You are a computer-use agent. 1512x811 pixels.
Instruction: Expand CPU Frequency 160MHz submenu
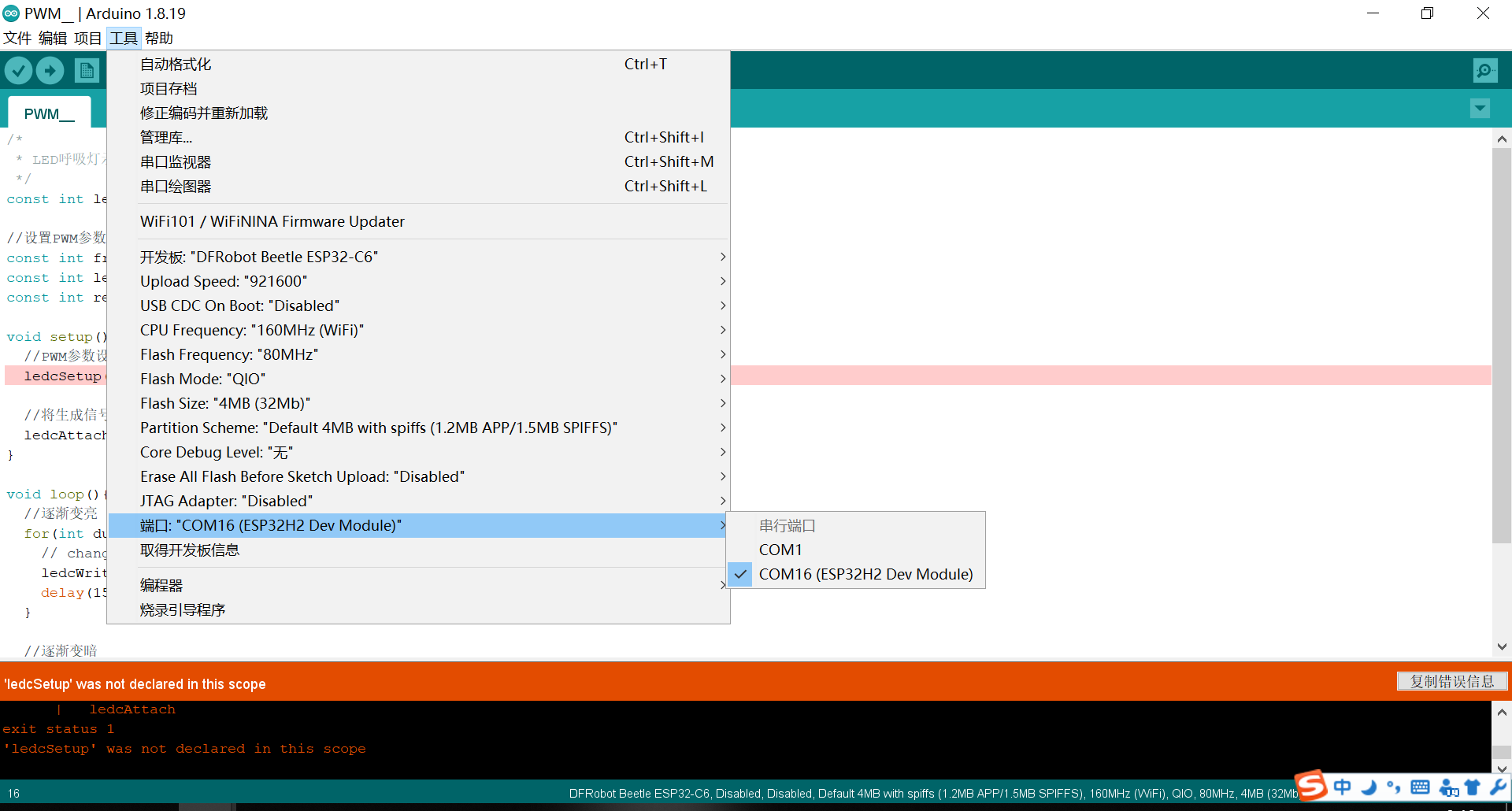(418, 330)
